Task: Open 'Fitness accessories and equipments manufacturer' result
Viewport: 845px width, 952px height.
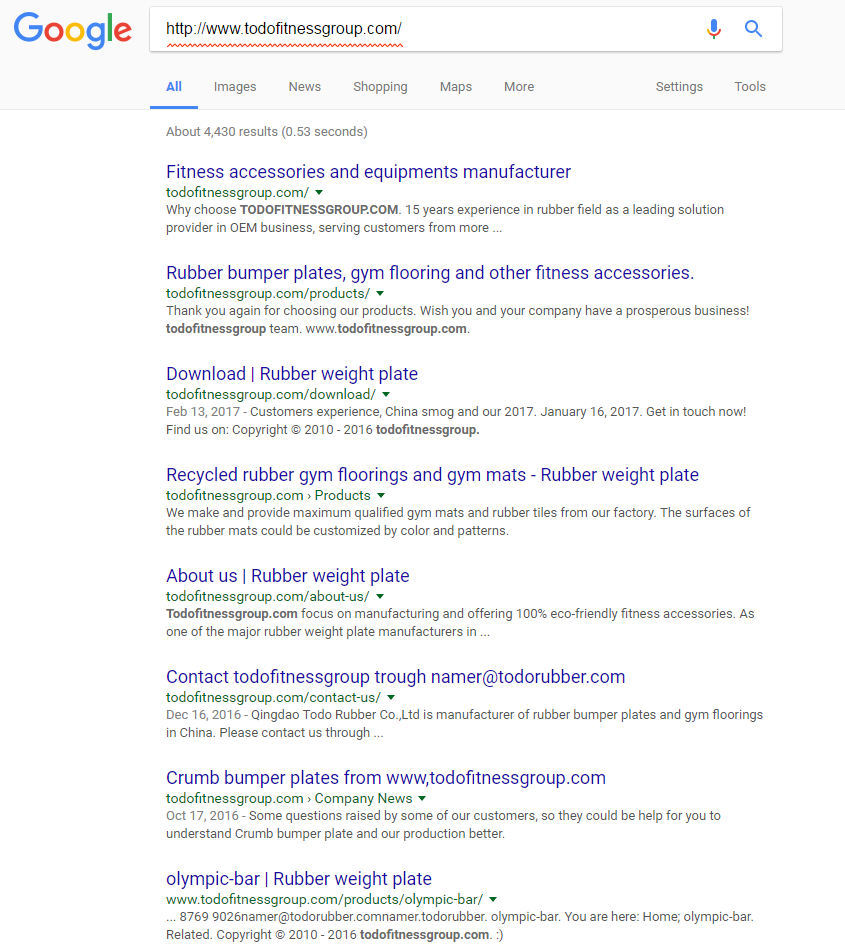Action: (x=368, y=172)
